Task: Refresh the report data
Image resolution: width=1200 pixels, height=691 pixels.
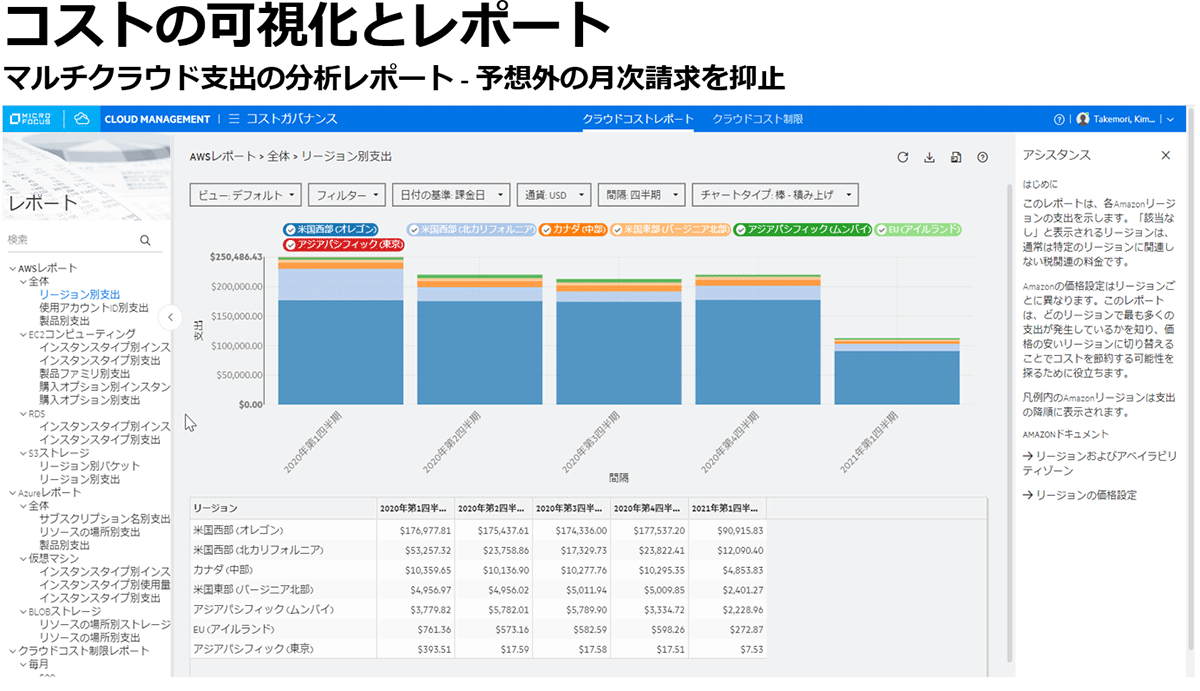Action: click(903, 158)
